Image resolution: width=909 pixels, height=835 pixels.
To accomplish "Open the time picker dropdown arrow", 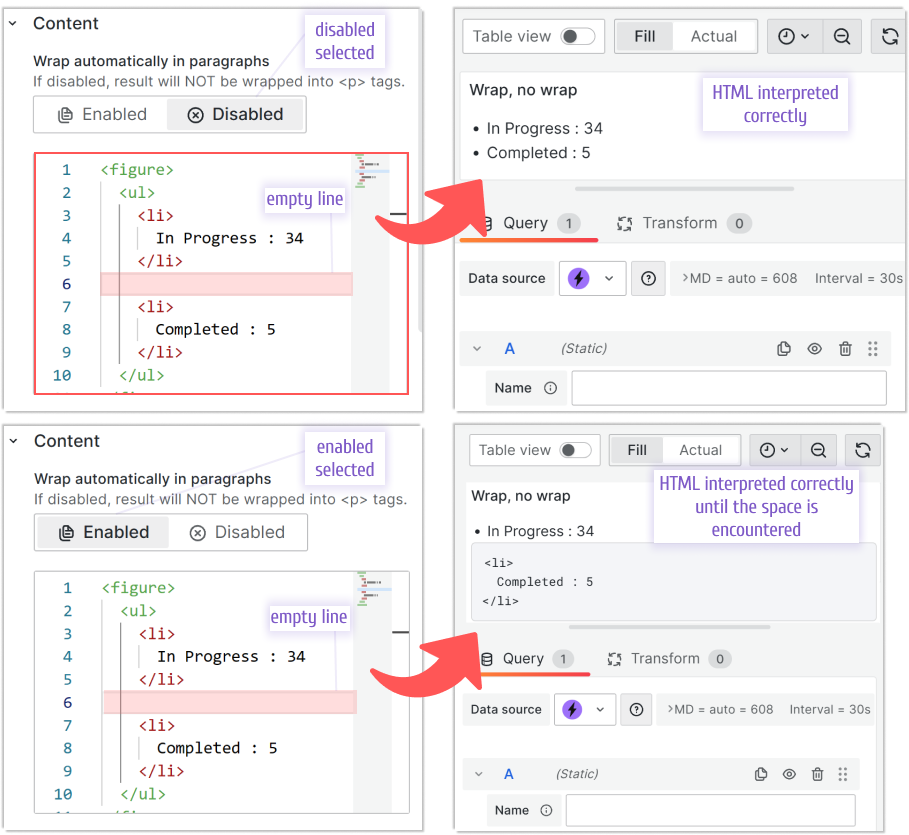I will click(x=804, y=35).
